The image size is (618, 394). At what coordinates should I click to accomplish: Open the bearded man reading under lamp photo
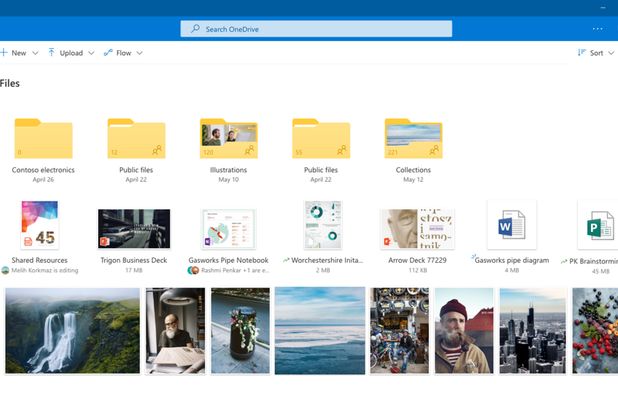coord(175,331)
